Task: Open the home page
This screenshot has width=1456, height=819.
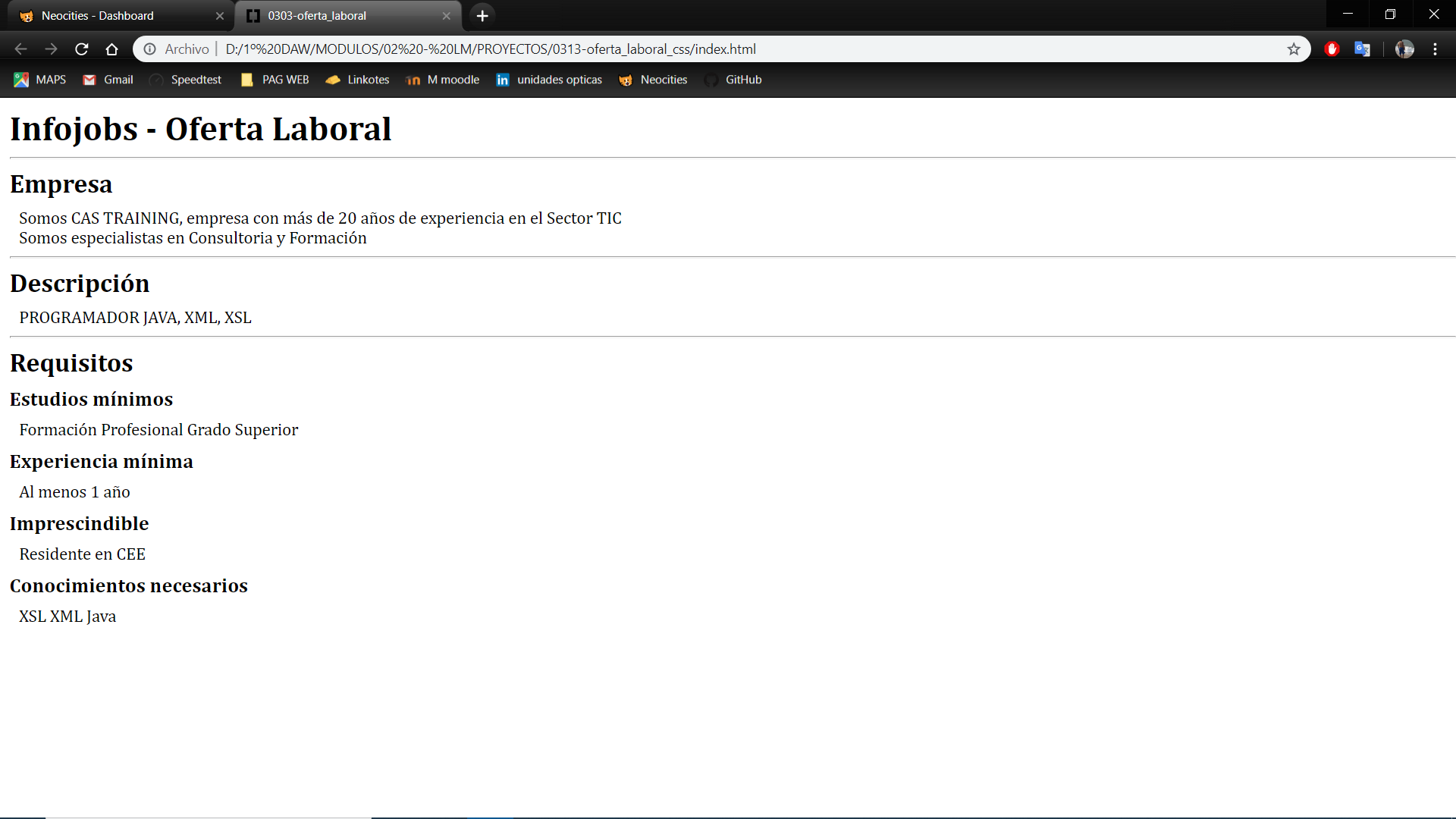Action: (112, 49)
